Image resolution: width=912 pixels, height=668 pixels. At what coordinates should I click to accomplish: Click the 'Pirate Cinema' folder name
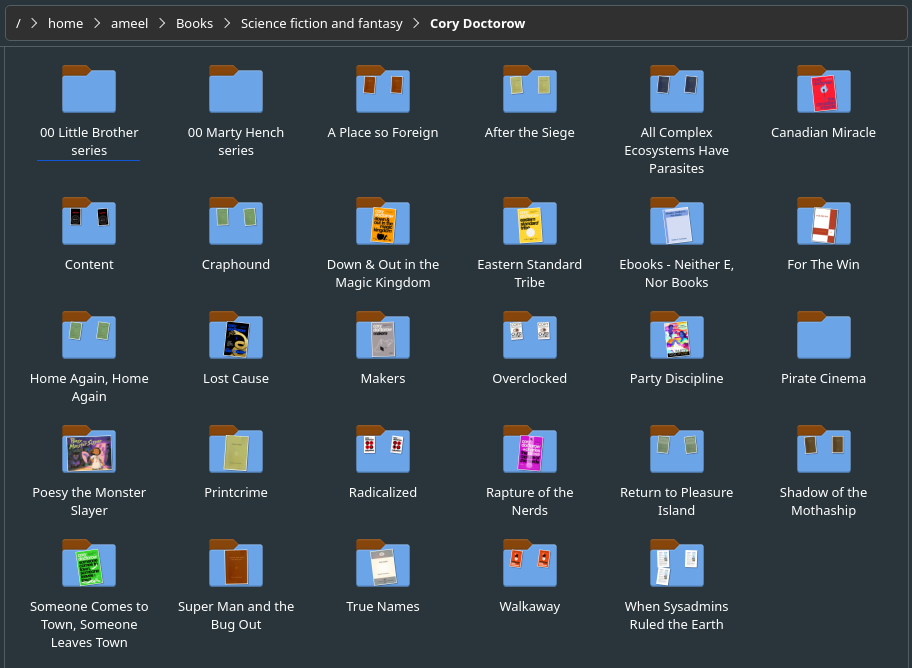click(824, 378)
